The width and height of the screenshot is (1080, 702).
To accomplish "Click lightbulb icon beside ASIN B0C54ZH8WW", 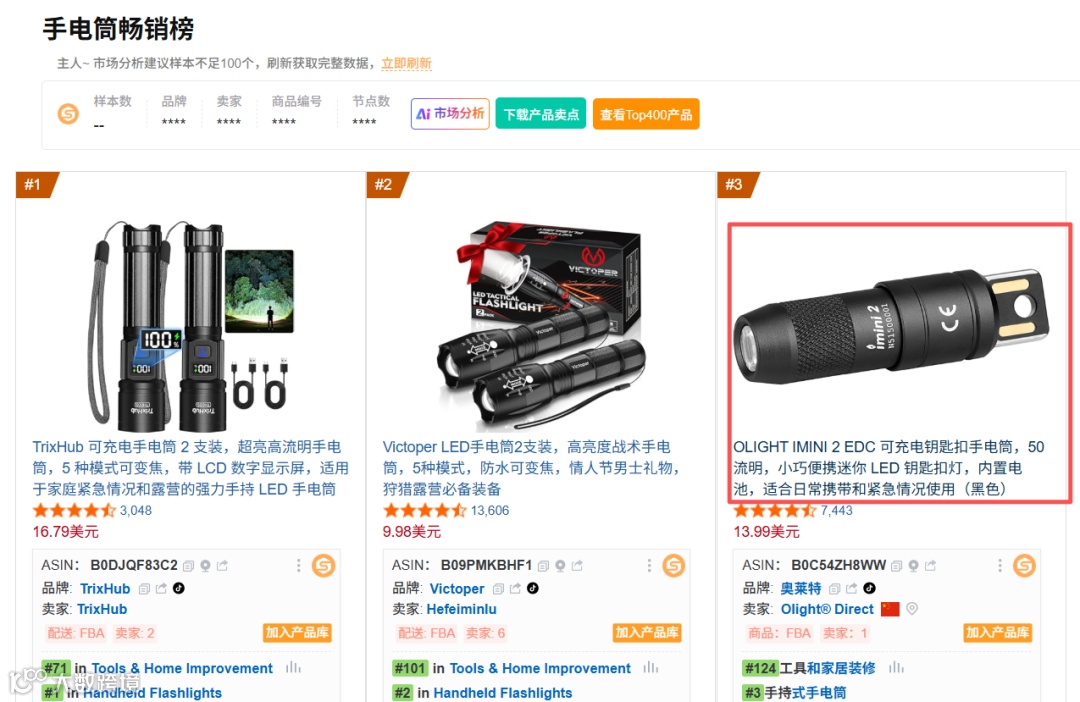I will tap(913, 566).
